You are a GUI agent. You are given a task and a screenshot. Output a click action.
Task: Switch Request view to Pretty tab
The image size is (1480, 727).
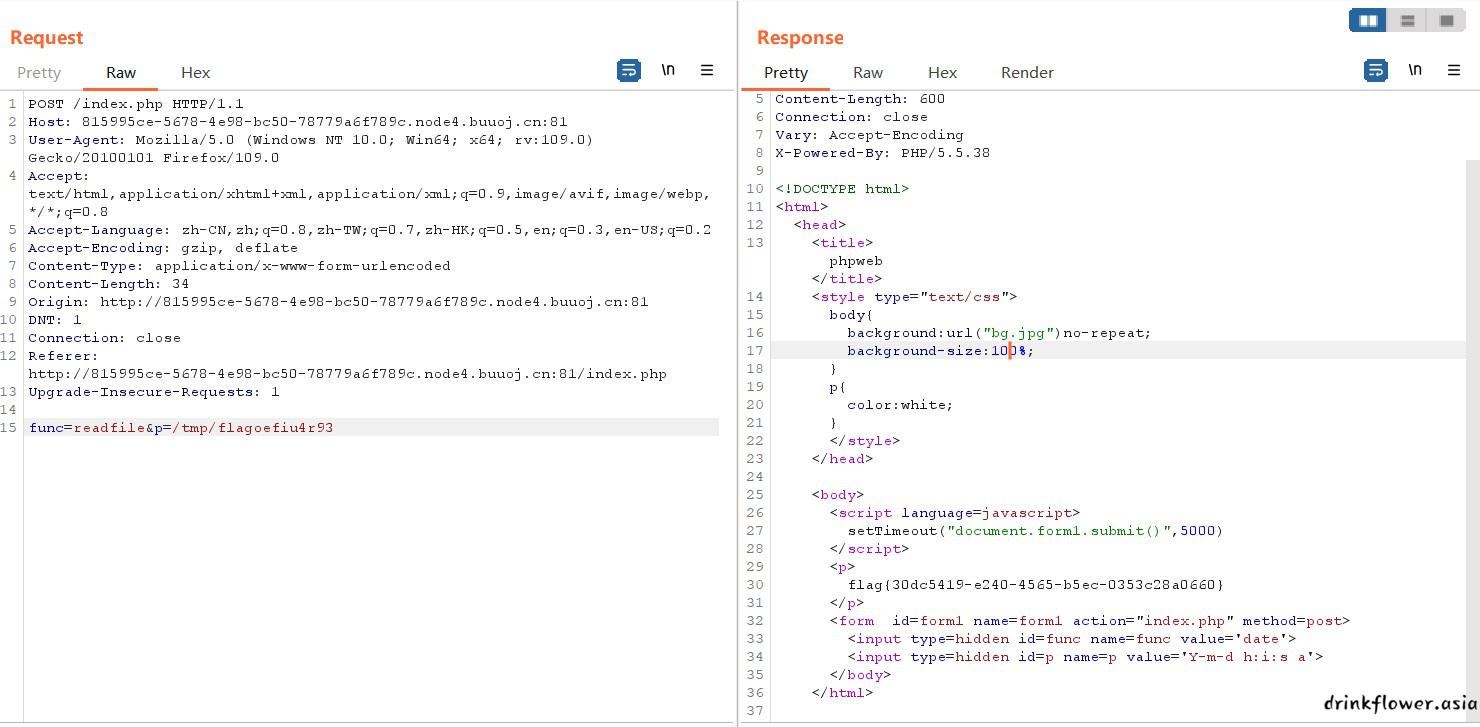(39, 73)
